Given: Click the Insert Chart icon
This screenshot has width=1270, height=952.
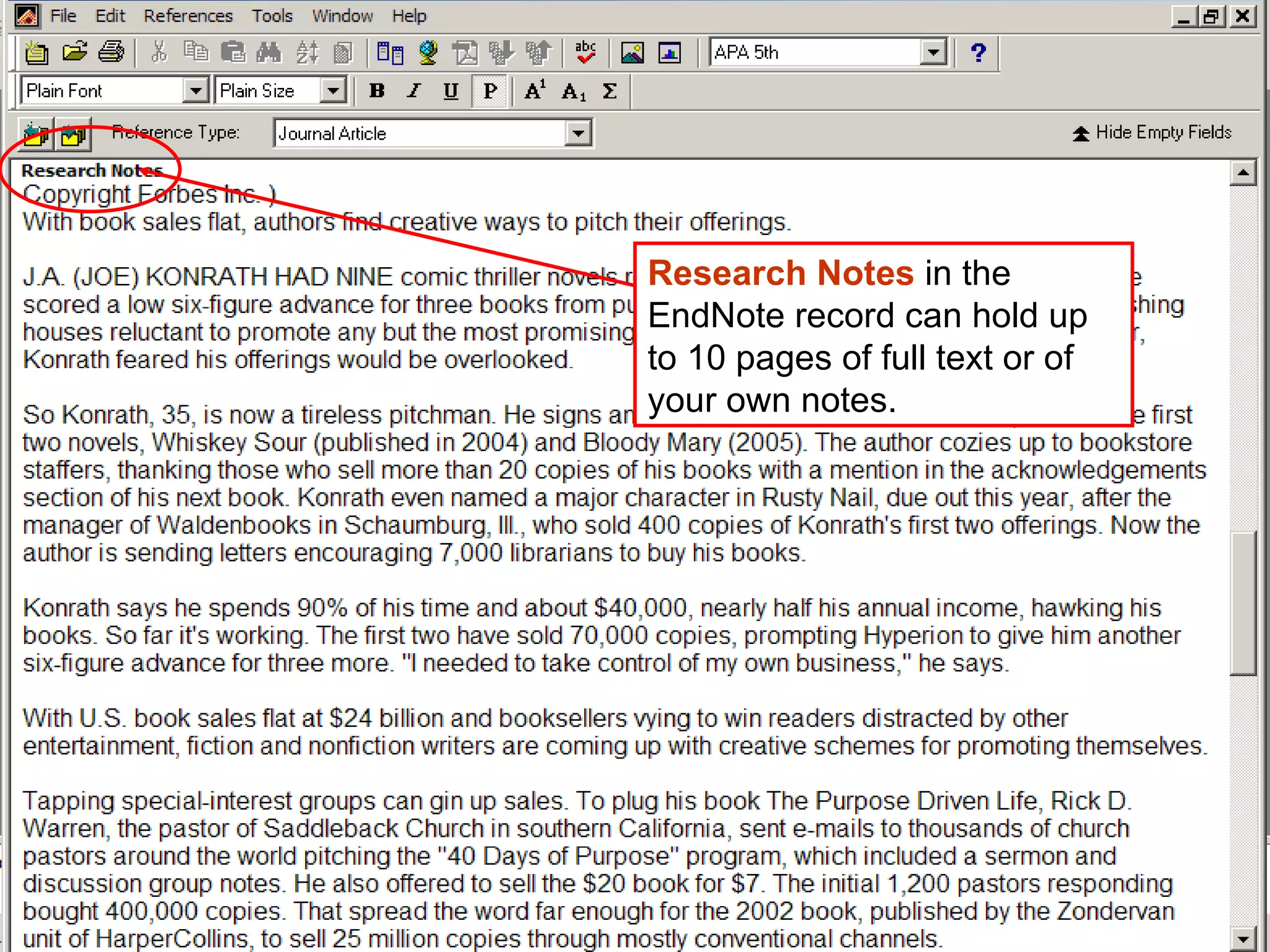Looking at the screenshot, I should point(670,53).
